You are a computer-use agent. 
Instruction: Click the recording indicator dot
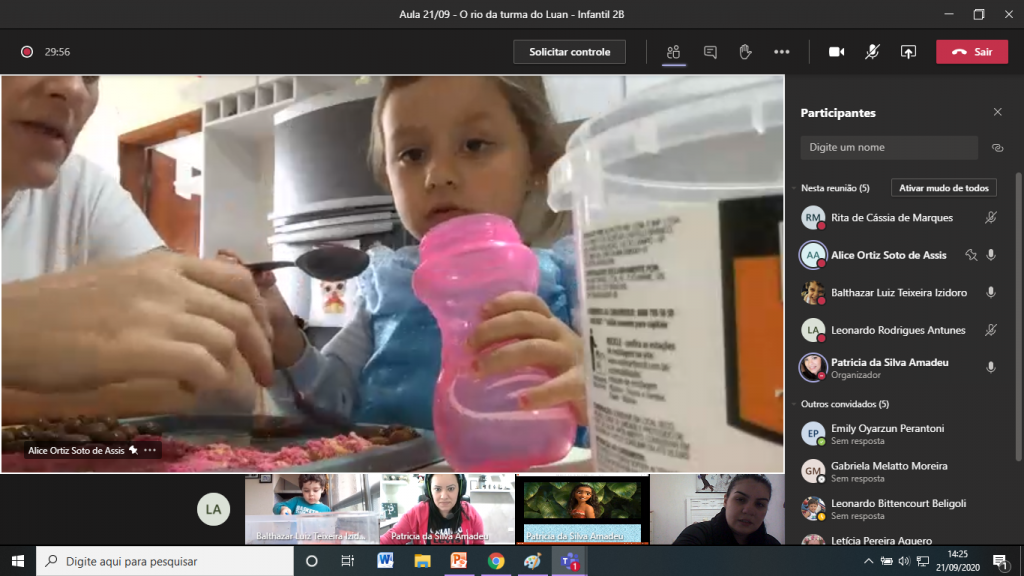27,52
